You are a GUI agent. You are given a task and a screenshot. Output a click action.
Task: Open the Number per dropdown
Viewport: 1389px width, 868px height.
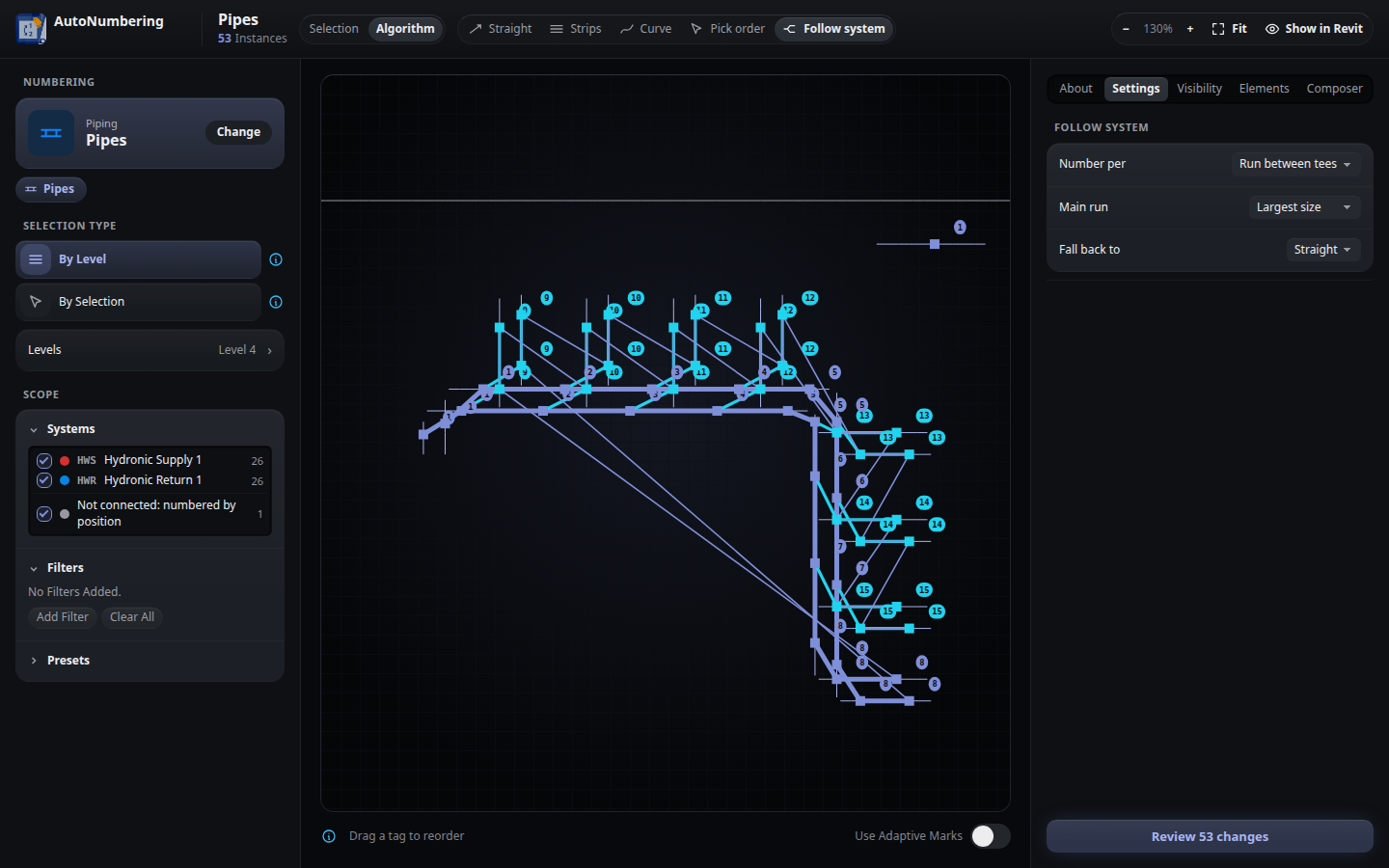click(1295, 164)
